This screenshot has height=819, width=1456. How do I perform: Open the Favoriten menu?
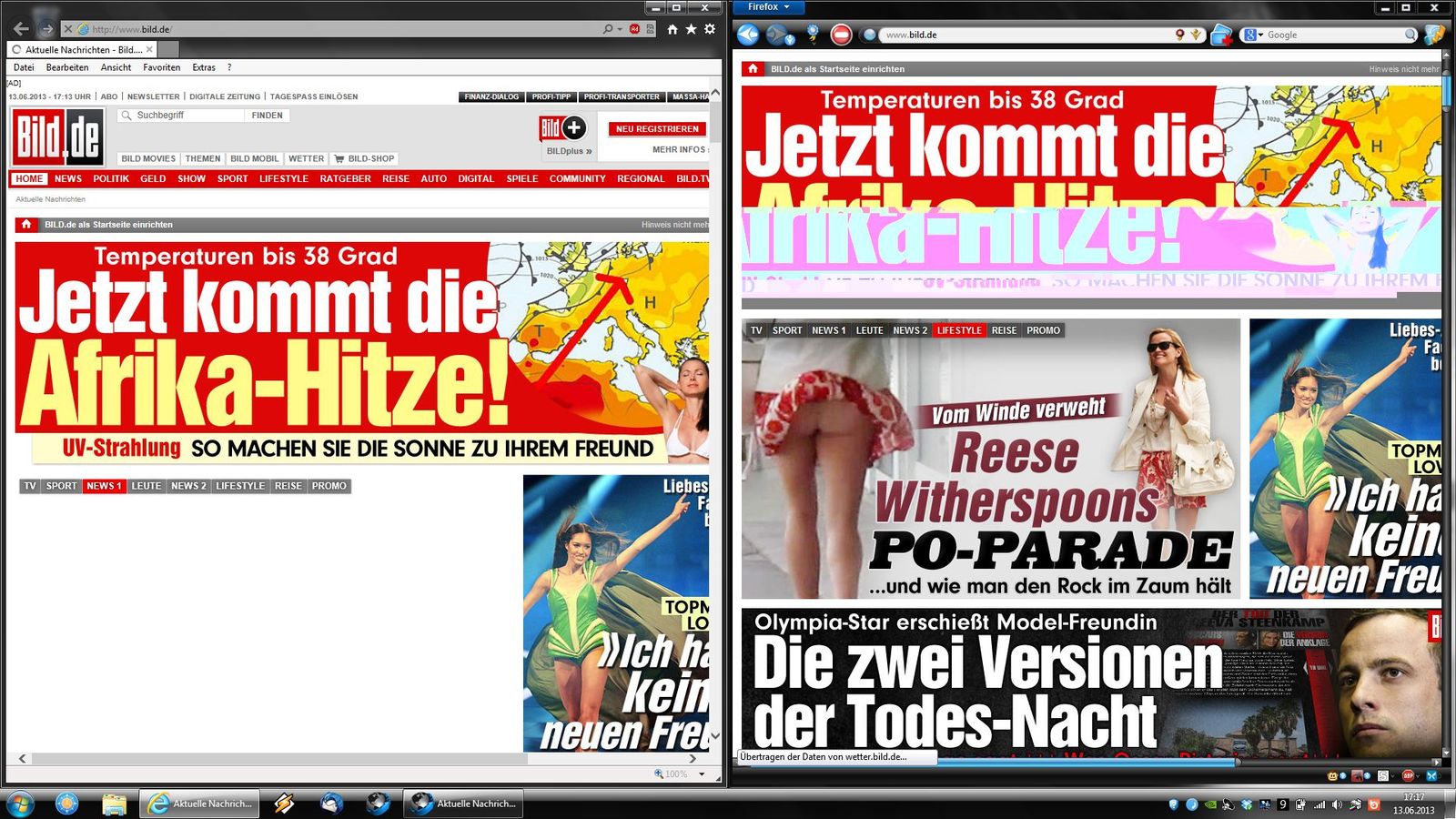pyautogui.click(x=161, y=67)
